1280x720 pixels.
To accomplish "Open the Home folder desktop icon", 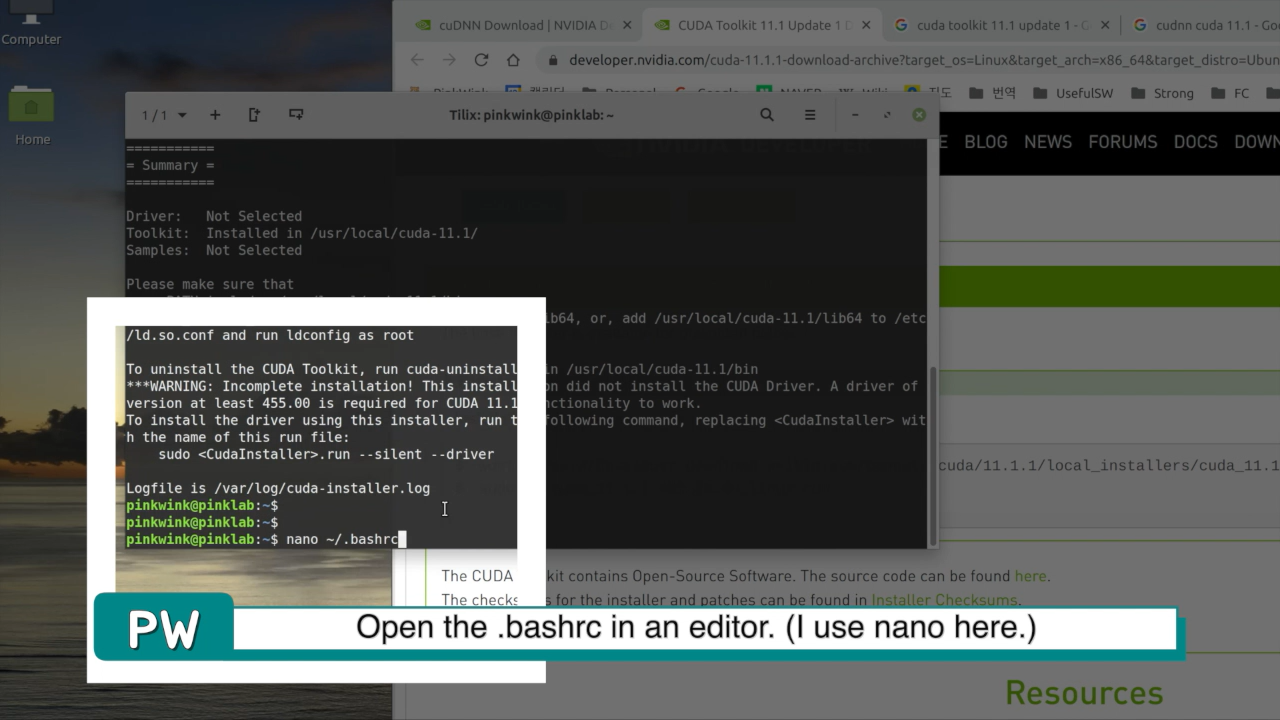I will pyautogui.click(x=32, y=115).
